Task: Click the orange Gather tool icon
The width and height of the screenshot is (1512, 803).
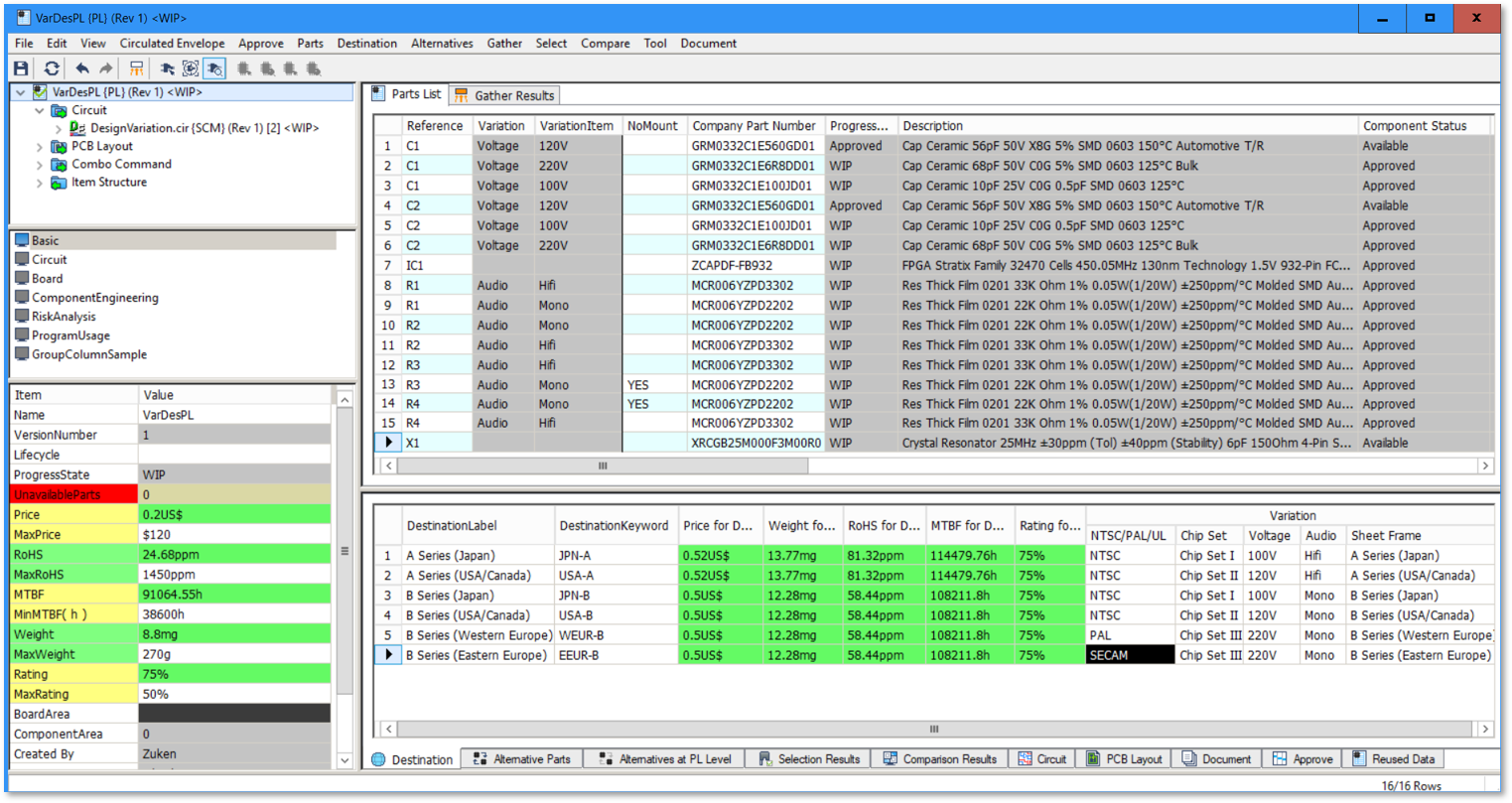Action: tap(136, 67)
